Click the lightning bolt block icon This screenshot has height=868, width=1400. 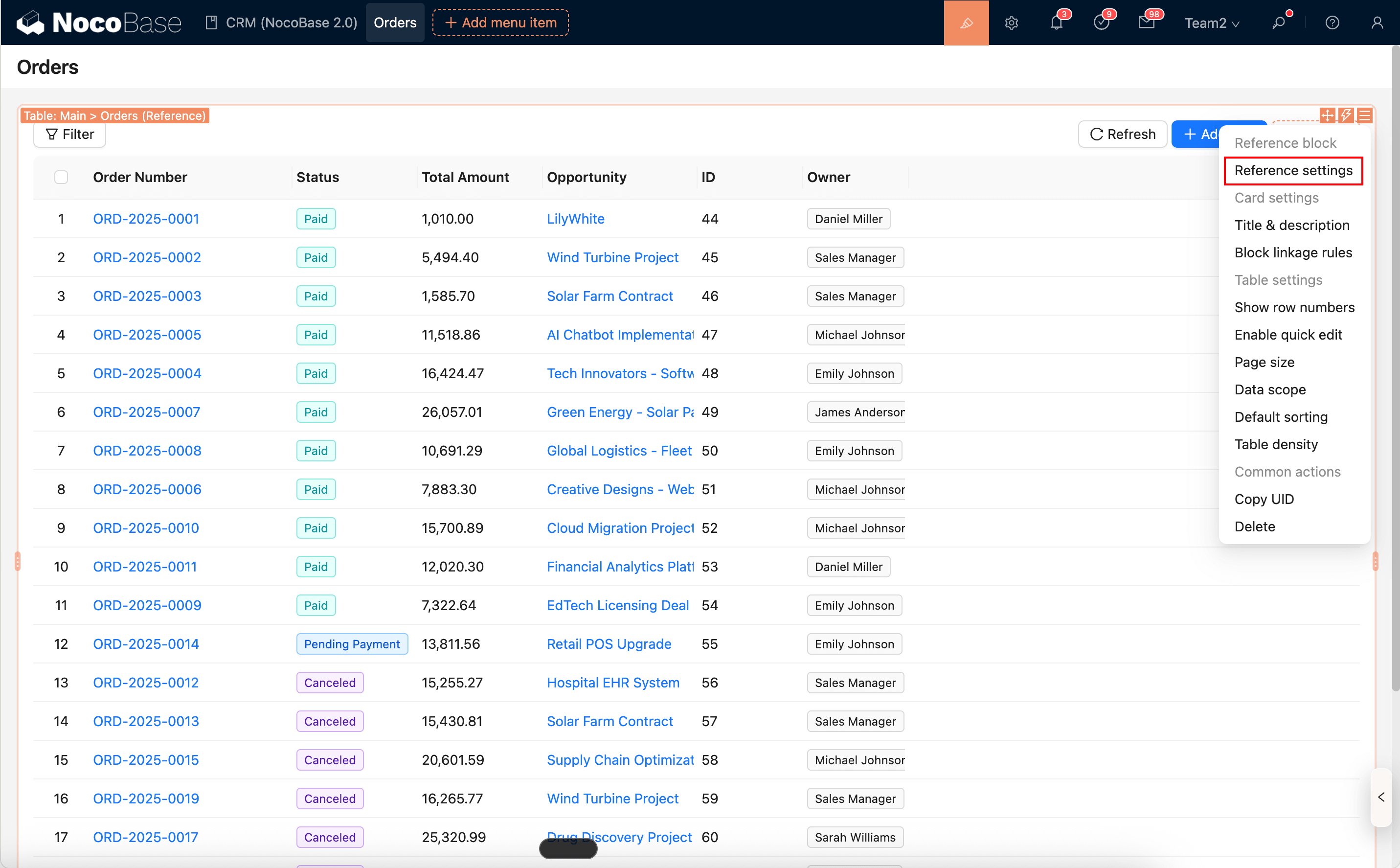(x=1346, y=115)
